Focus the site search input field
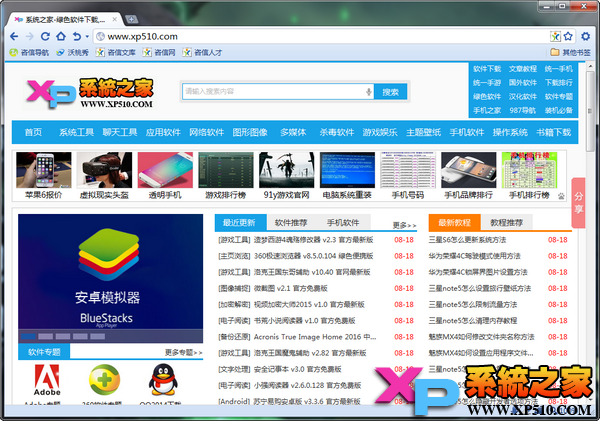 tap(278, 92)
